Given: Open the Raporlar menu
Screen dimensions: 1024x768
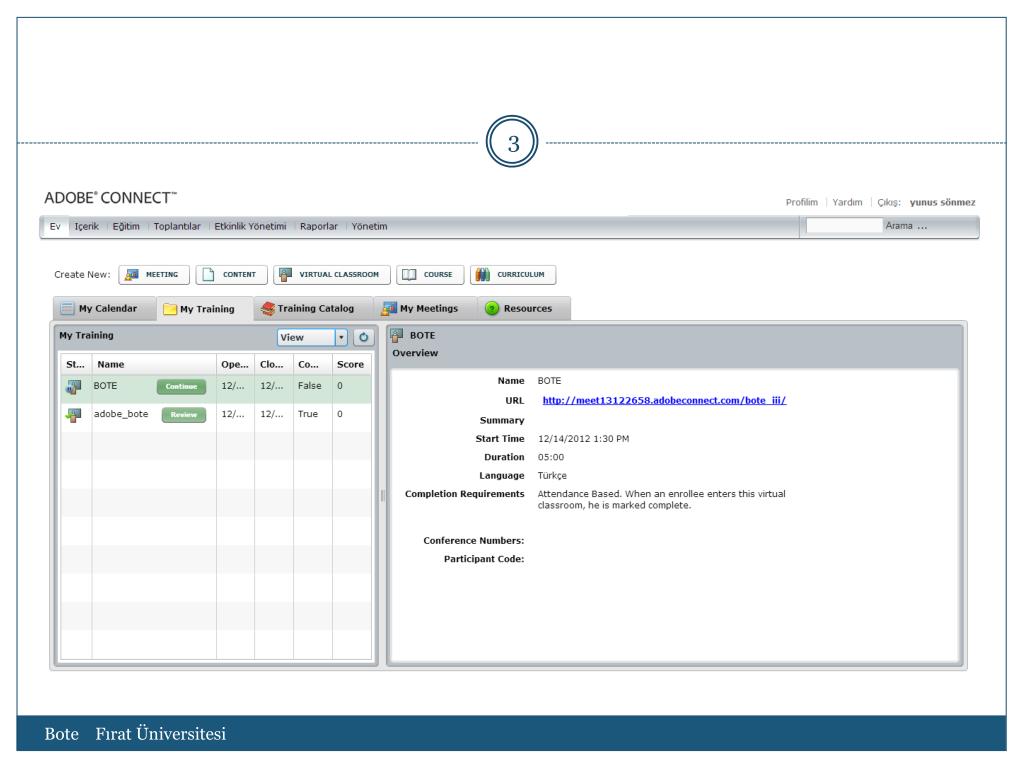Looking at the screenshot, I should coord(319,227).
